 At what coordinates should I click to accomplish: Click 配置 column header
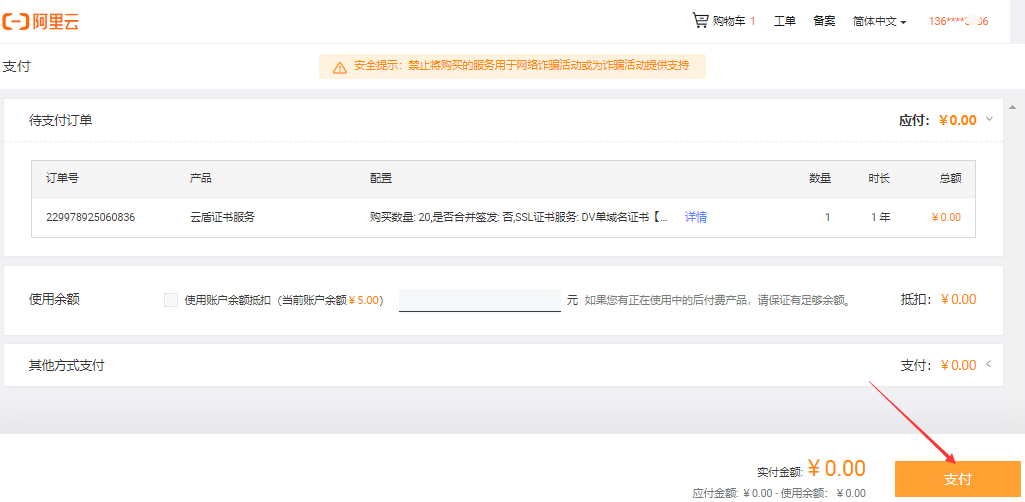380,178
